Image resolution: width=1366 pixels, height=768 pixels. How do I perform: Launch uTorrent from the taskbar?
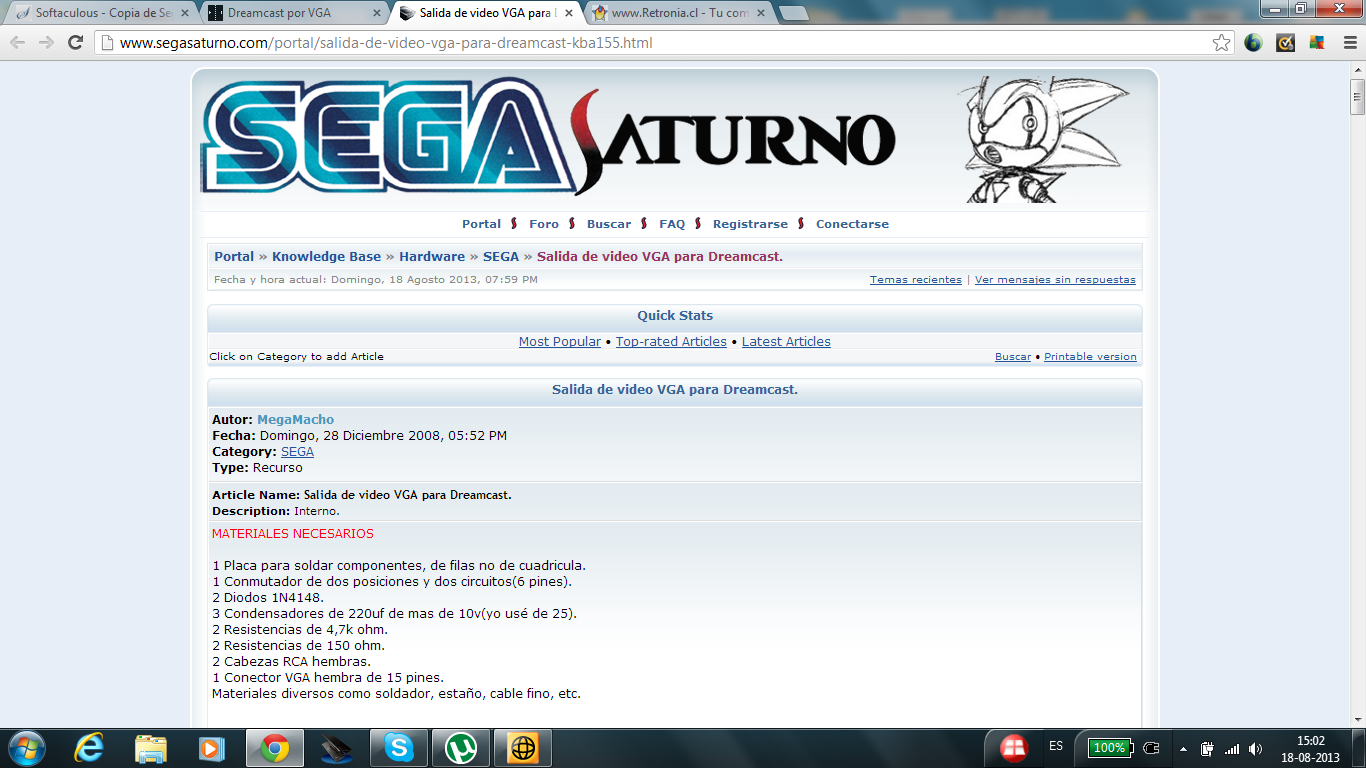[x=461, y=748]
